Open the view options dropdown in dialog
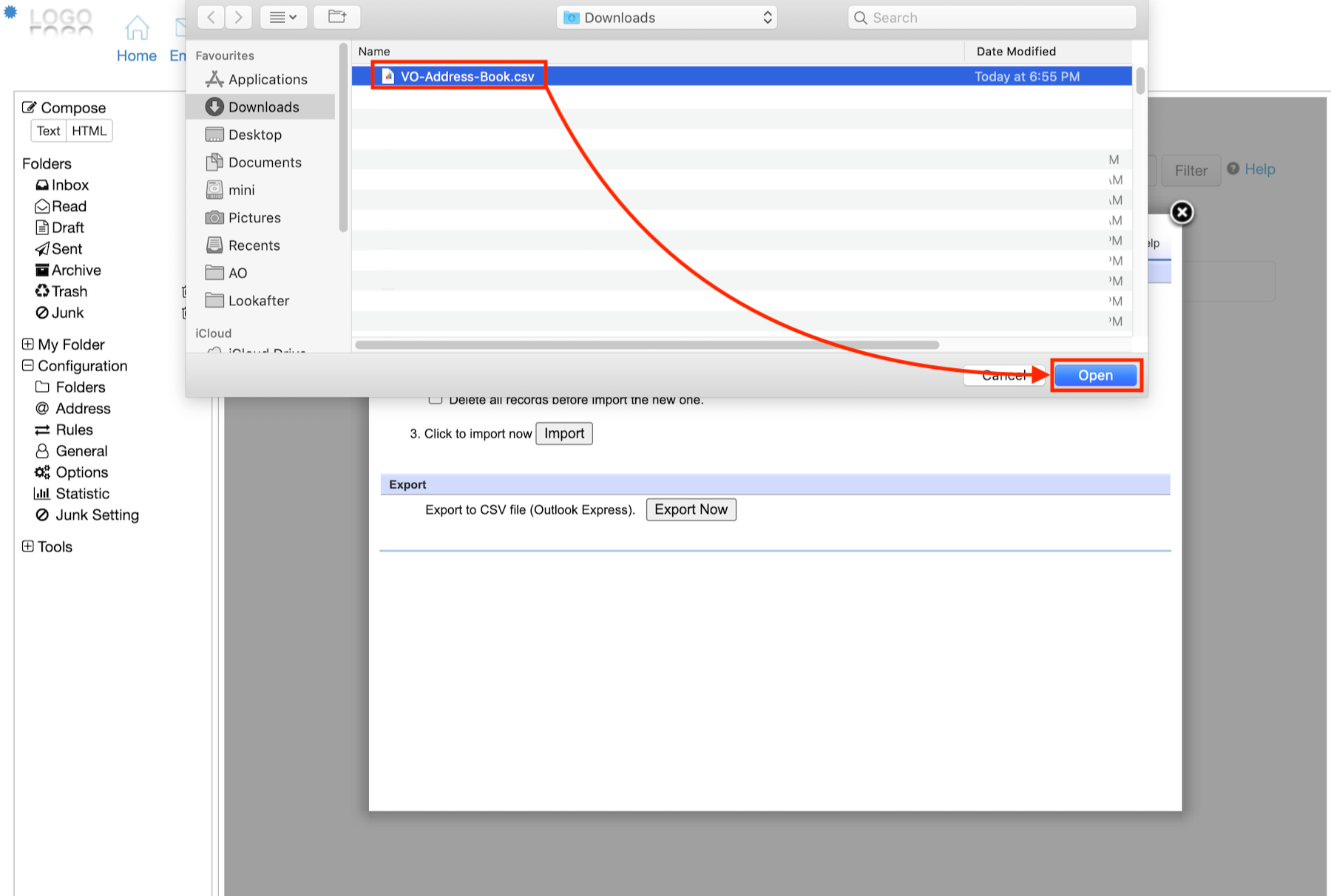 pos(282,17)
